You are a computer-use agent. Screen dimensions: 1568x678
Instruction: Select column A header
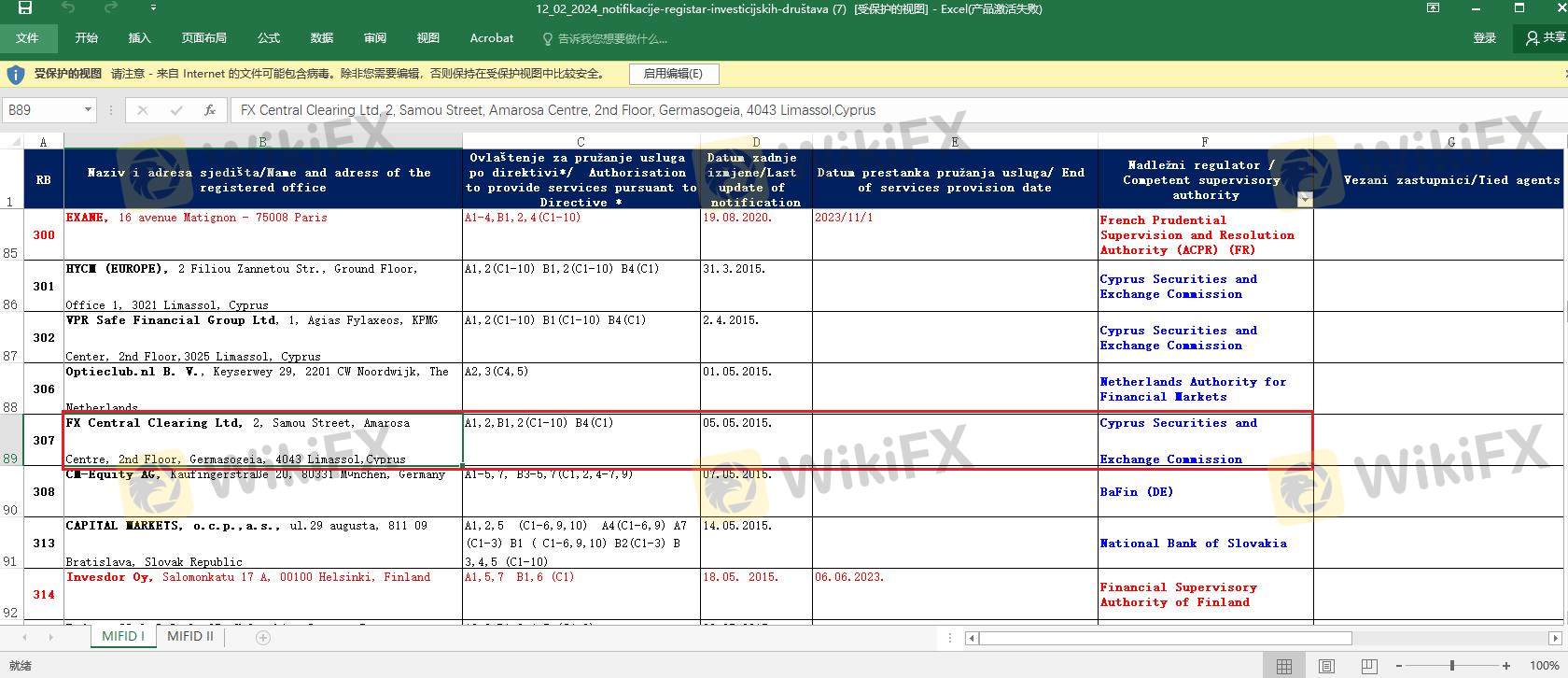[43, 142]
